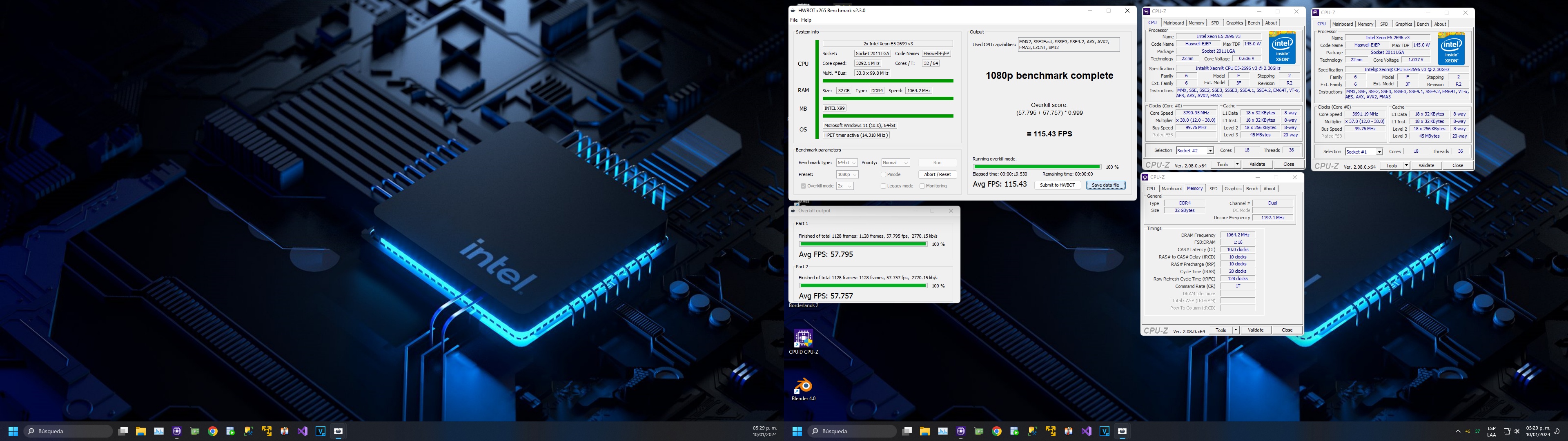
Task: Toggle the Overkill mode checkbox
Action: pyautogui.click(x=804, y=186)
